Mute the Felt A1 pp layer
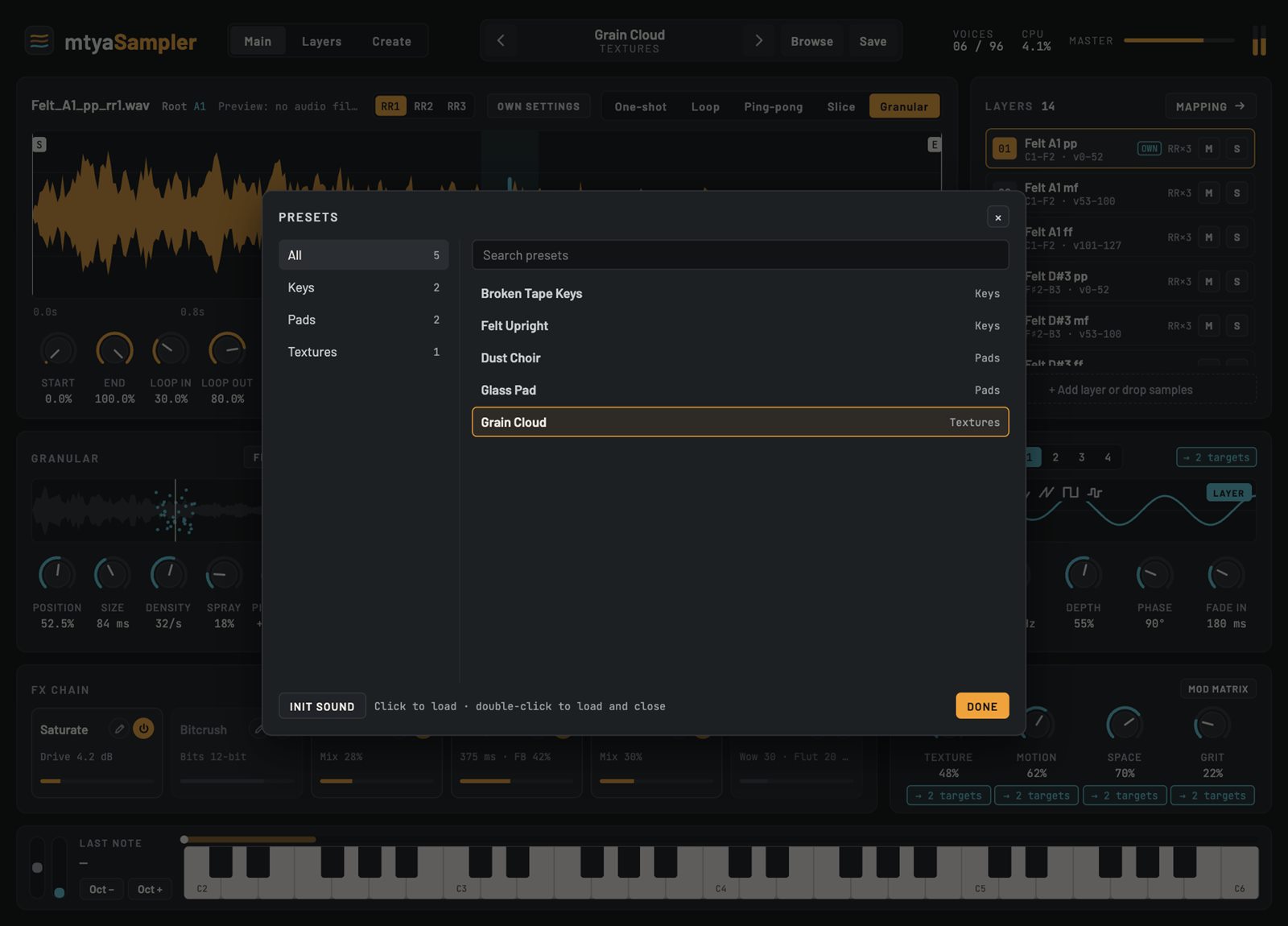1288x926 pixels. click(x=1208, y=149)
